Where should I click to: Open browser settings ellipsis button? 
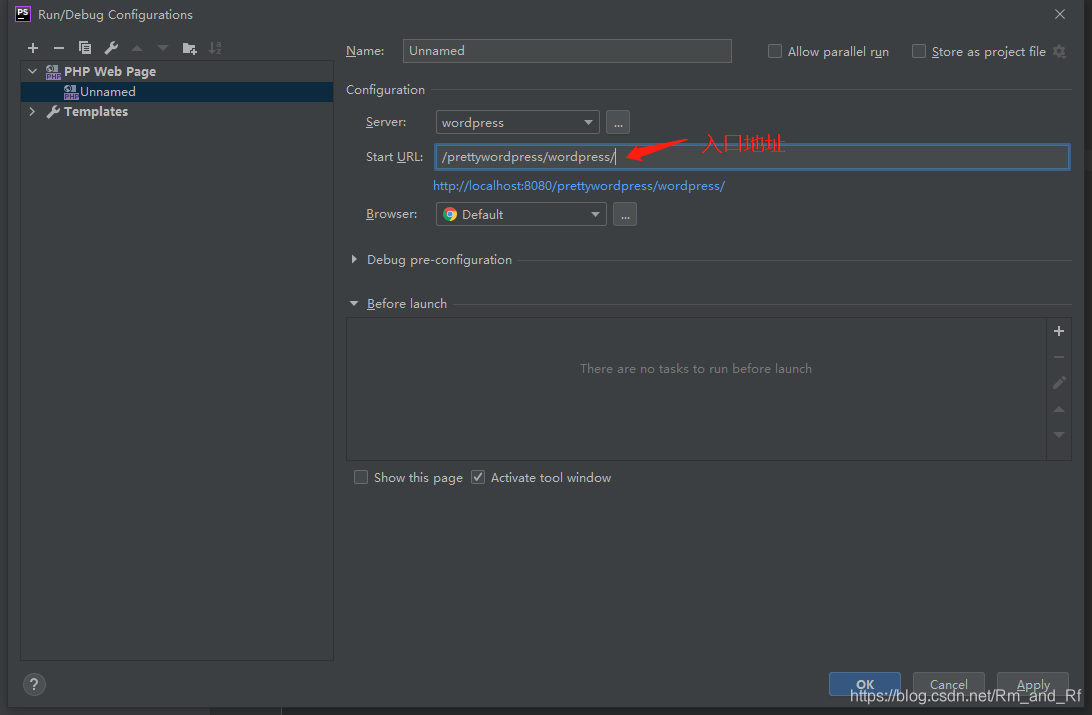click(x=625, y=214)
